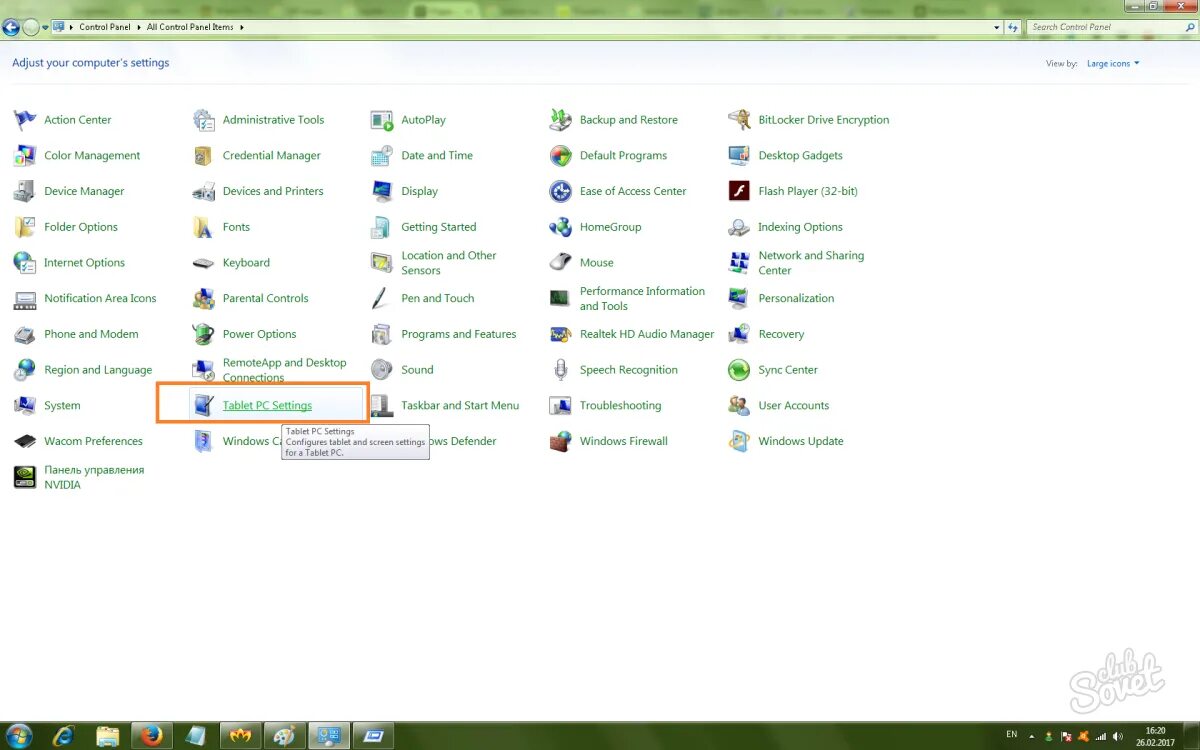Open Performance Information and Tools
Image resolution: width=1200 pixels, height=750 pixels.
pos(642,298)
